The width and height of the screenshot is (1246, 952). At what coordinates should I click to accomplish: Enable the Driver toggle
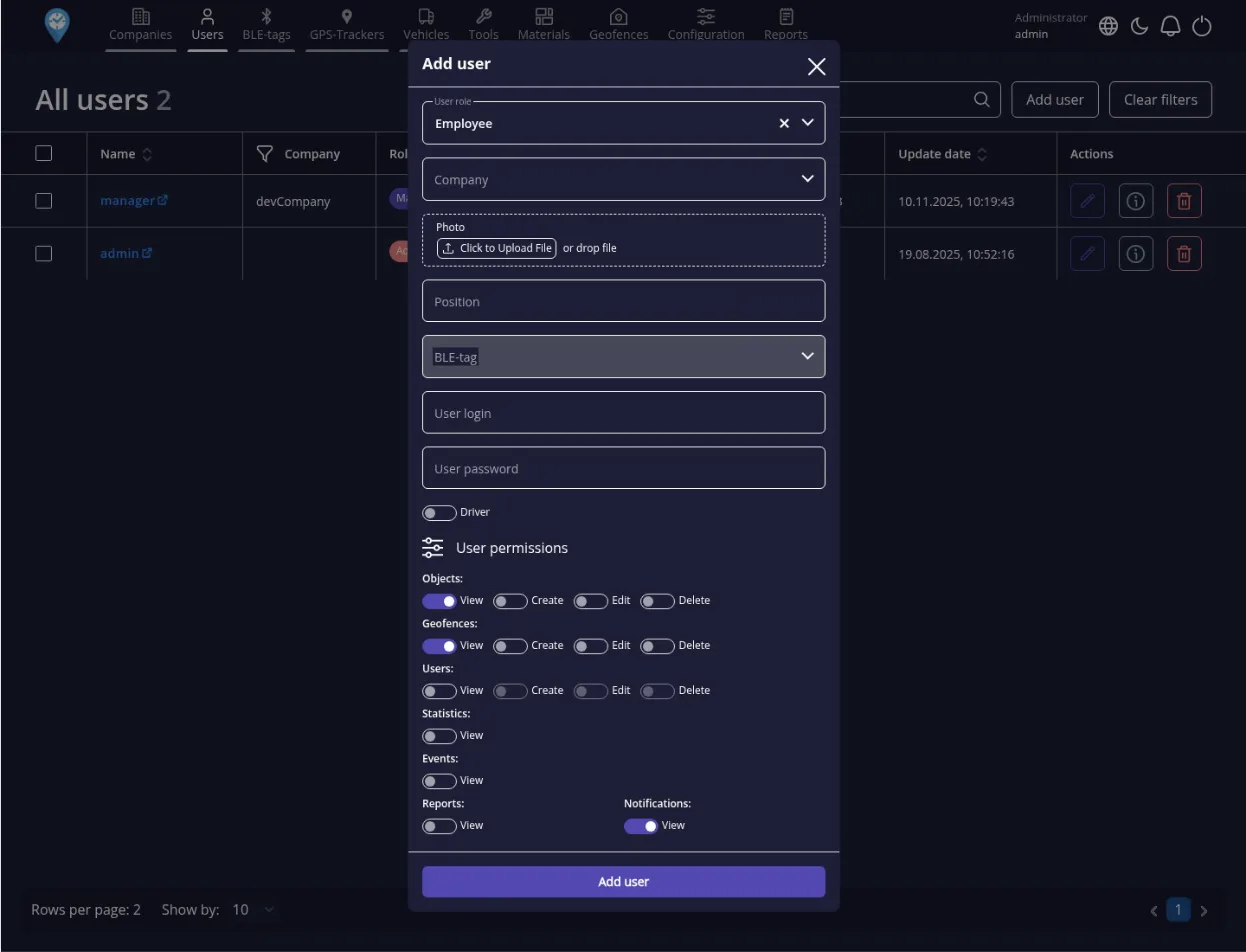click(439, 513)
